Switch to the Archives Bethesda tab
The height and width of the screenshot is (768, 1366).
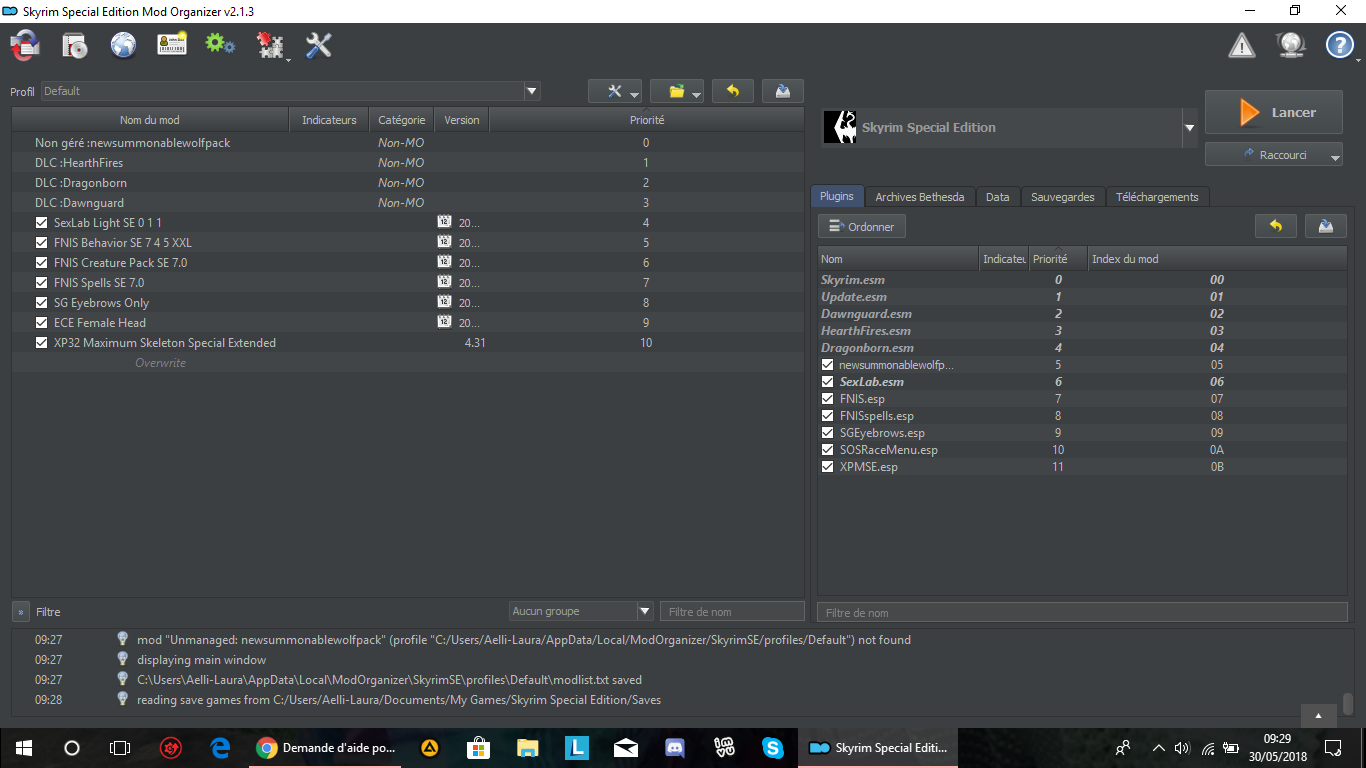919,197
